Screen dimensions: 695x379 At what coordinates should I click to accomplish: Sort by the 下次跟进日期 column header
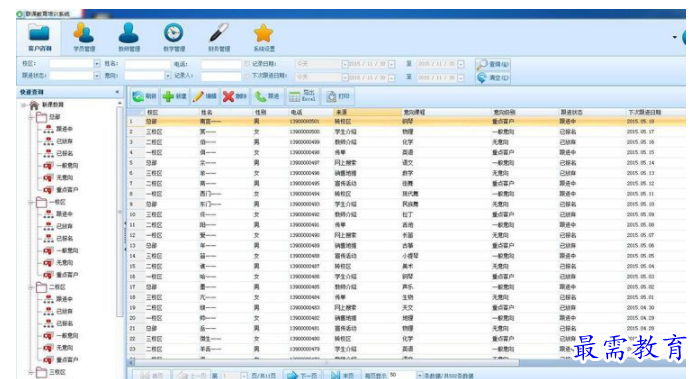pyautogui.click(x=656, y=113)
